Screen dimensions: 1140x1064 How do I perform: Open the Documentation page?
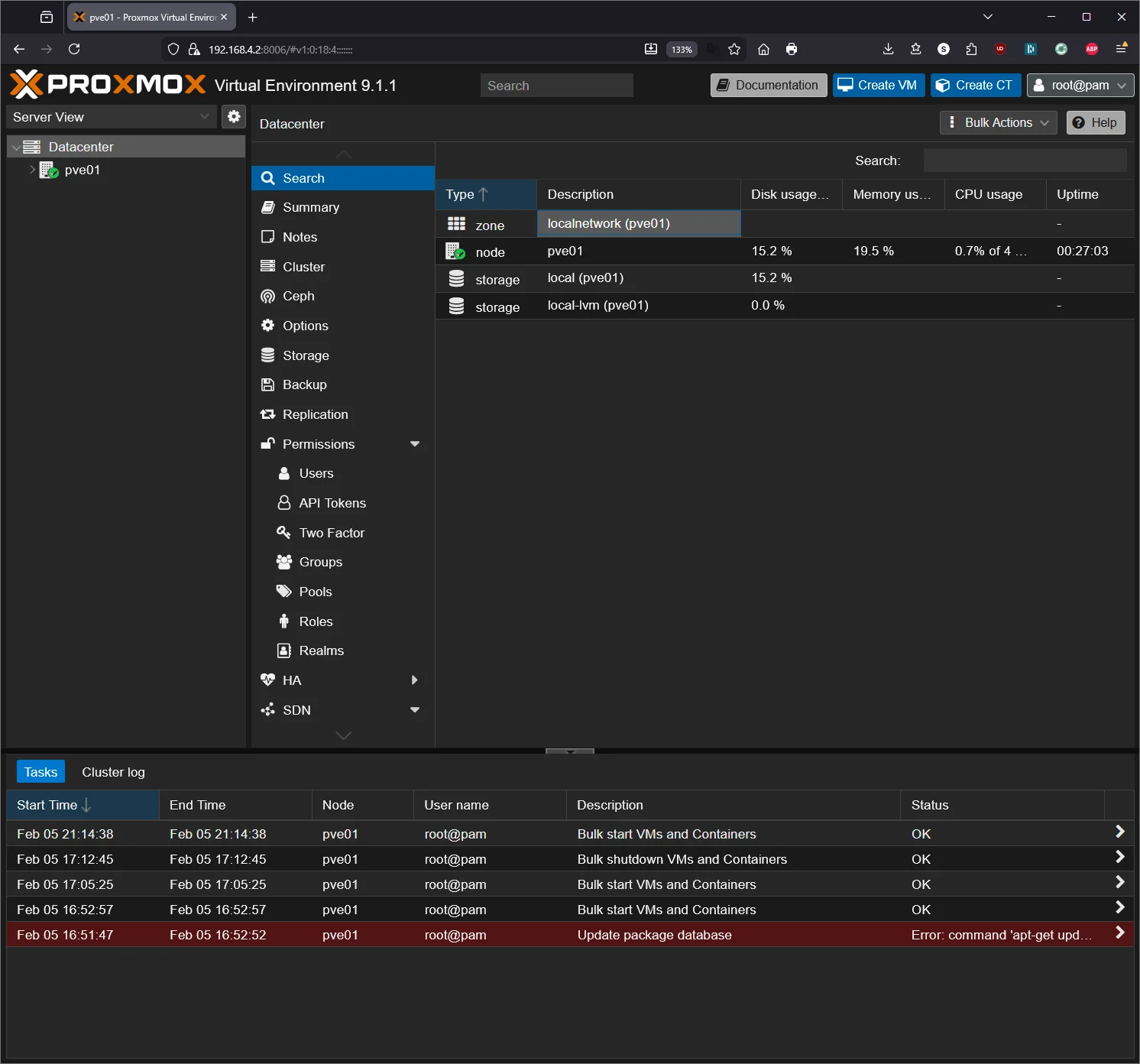(x=768, y=85)
